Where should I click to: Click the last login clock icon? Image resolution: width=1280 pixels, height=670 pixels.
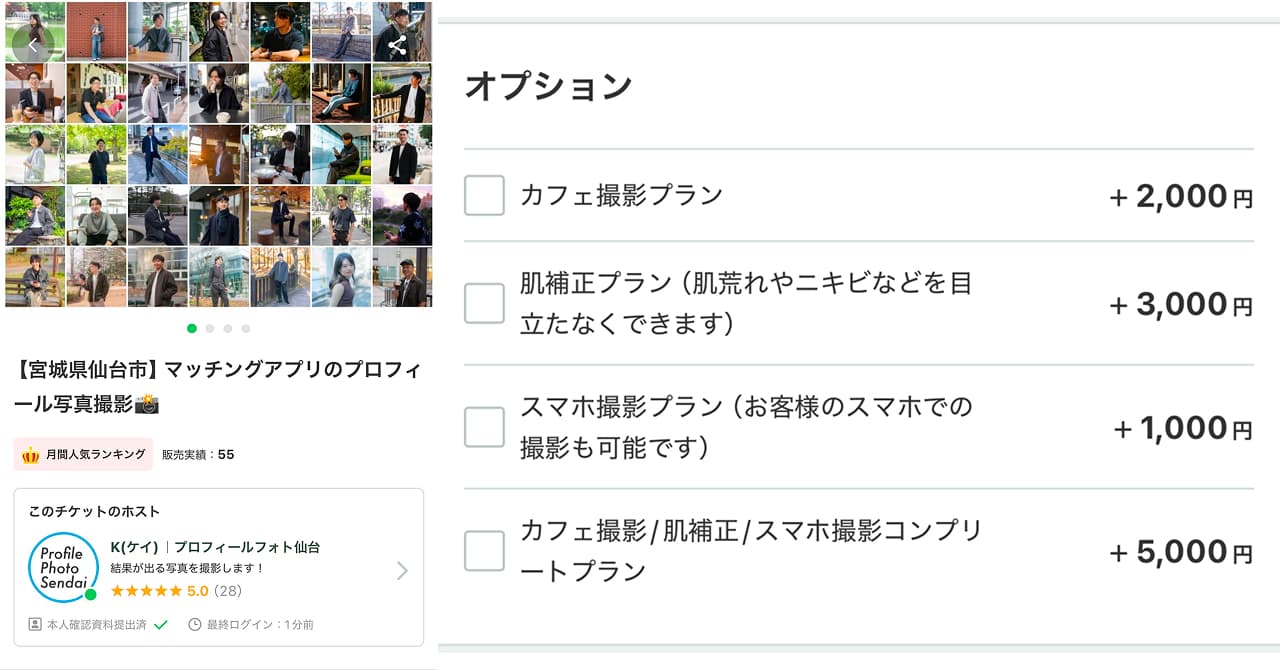[195, 625]
